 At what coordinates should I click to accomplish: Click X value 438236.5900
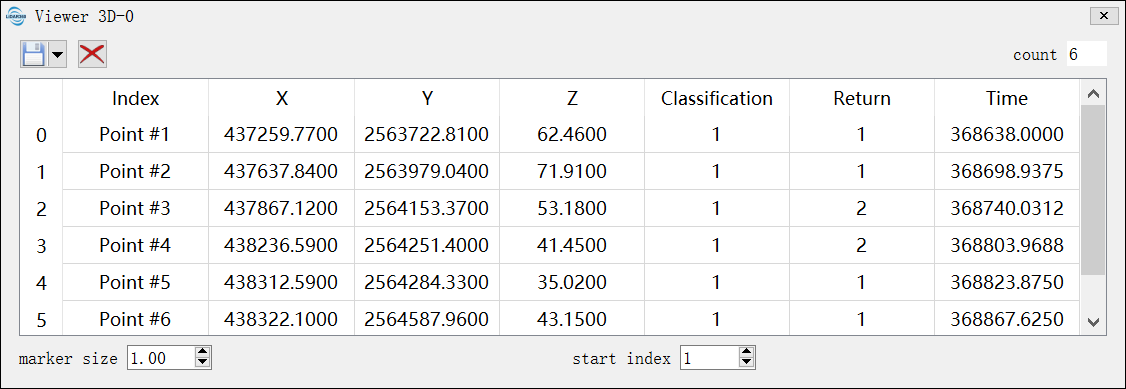pyautogui.click(x=282, y=246)
